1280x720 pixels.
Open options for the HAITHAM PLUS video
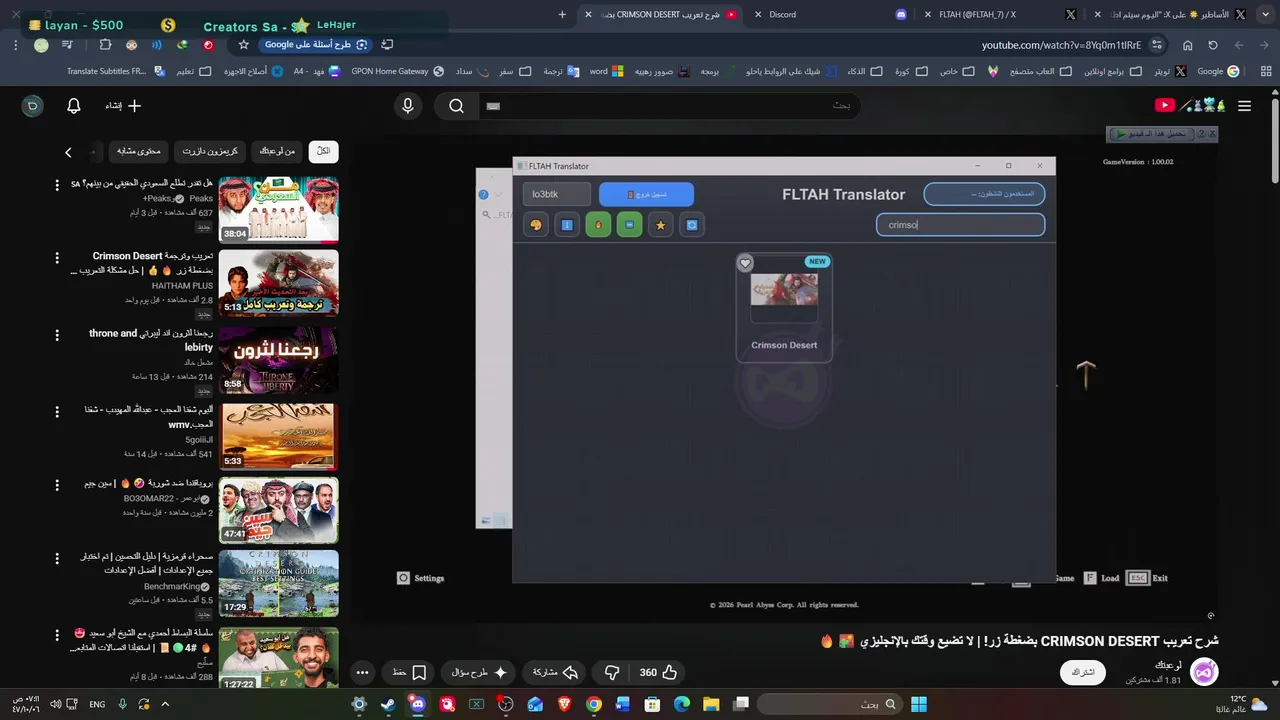[57, 257]
